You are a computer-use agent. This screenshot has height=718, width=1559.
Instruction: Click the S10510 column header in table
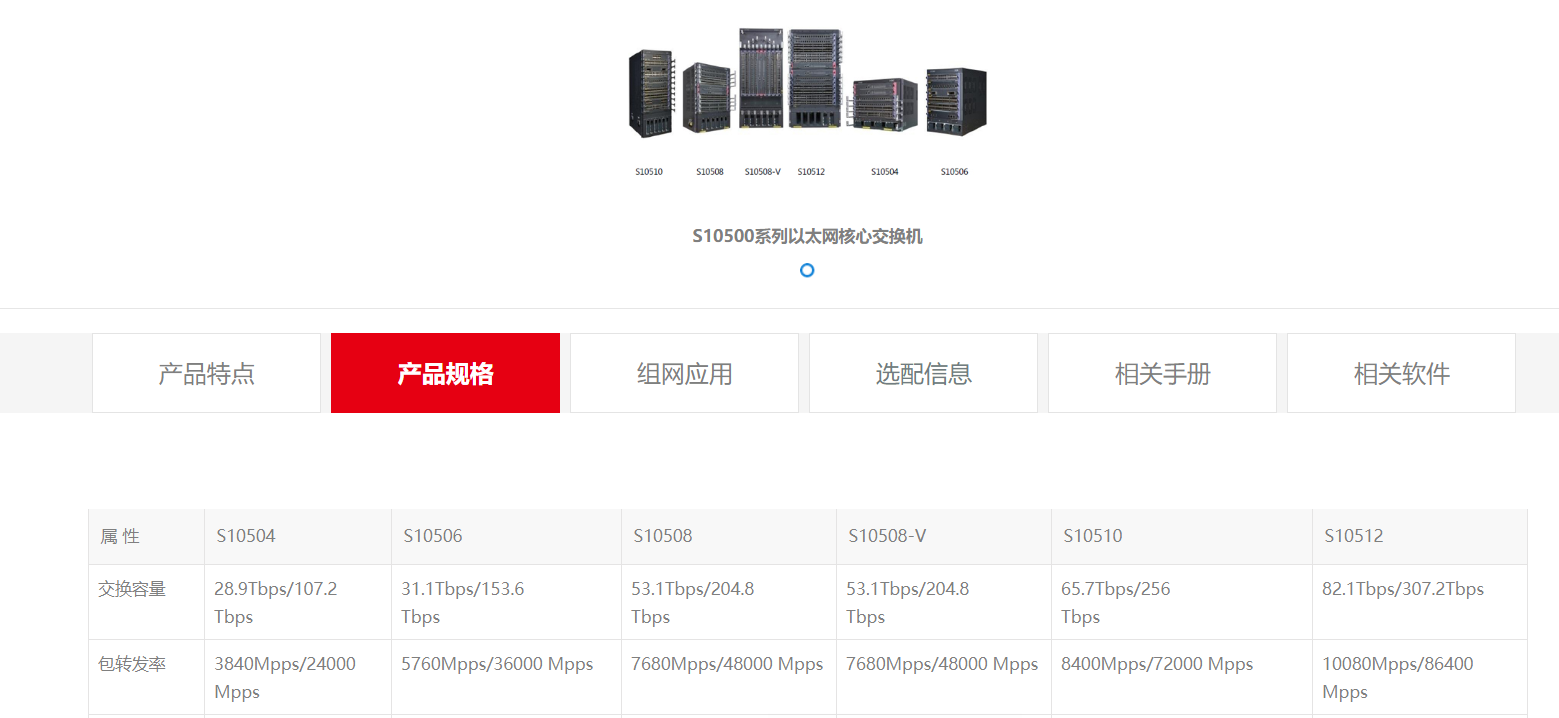(1182, 537)
